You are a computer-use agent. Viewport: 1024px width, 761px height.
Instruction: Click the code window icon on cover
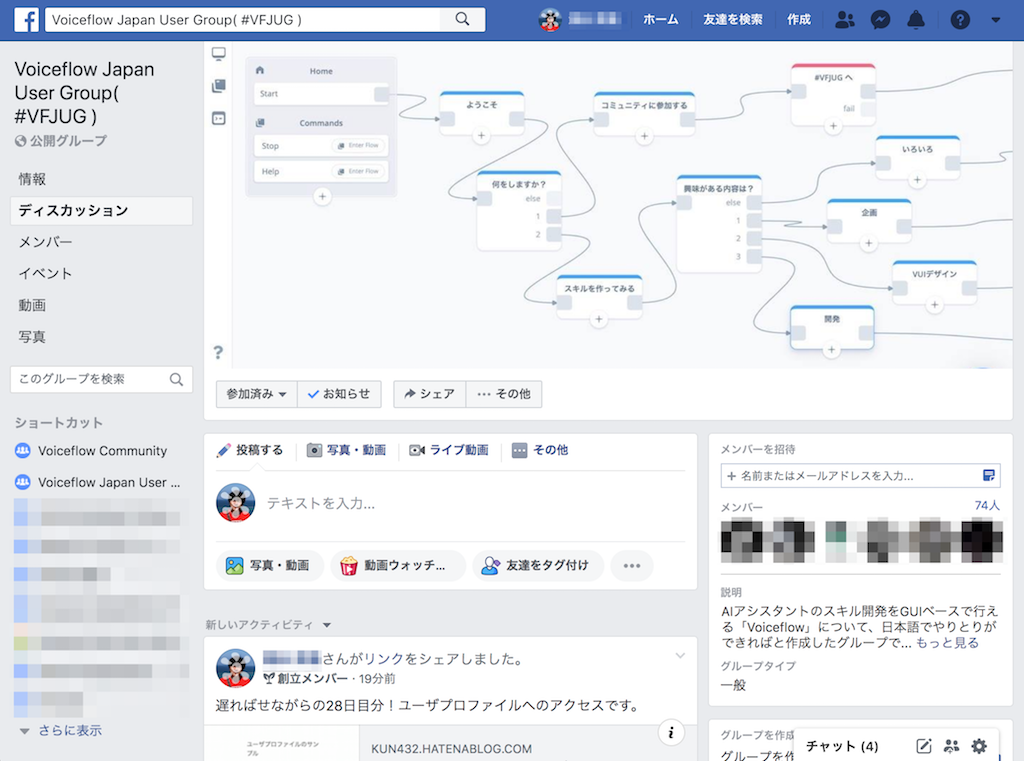coord(219,118)
